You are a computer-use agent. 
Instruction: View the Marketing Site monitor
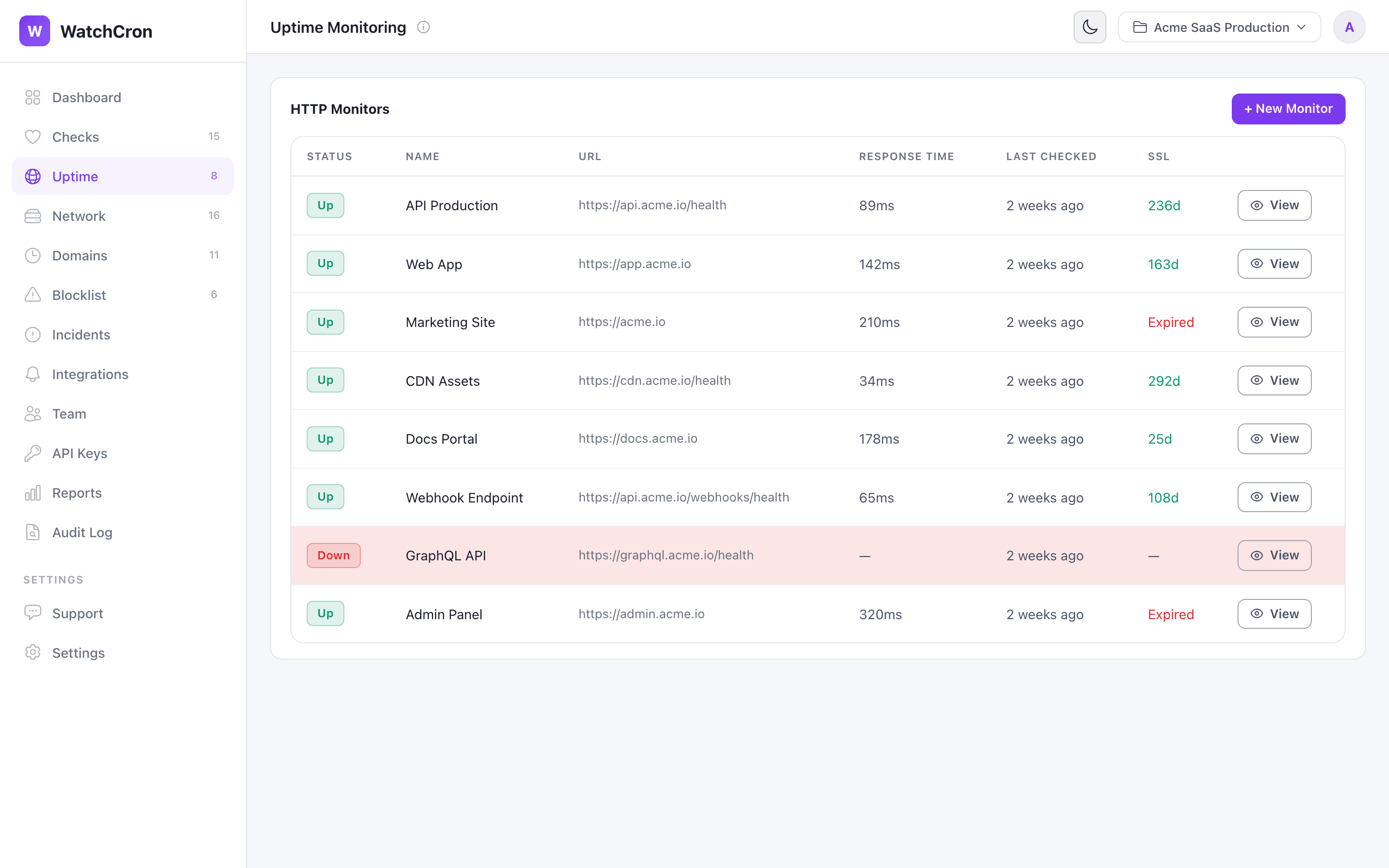[1274, 322]
